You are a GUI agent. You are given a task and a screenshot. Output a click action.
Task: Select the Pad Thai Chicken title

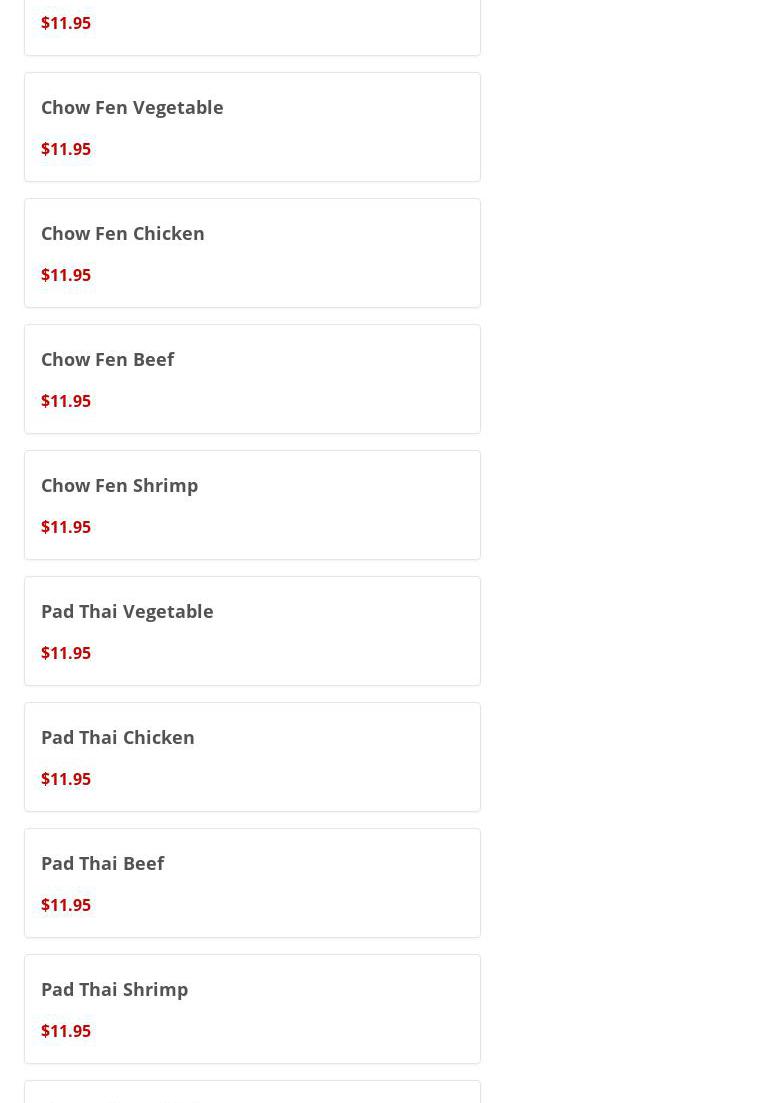[118, 737]
